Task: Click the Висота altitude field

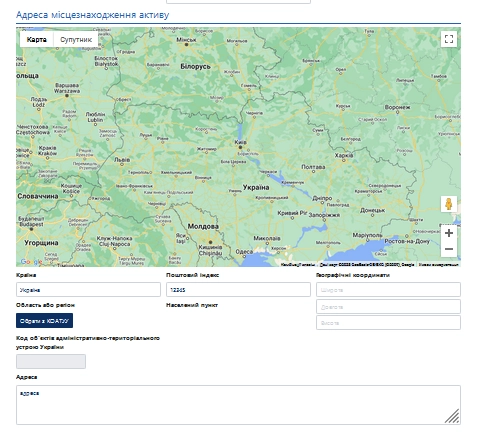Action: pyautogui.click(x=388, y=323)
